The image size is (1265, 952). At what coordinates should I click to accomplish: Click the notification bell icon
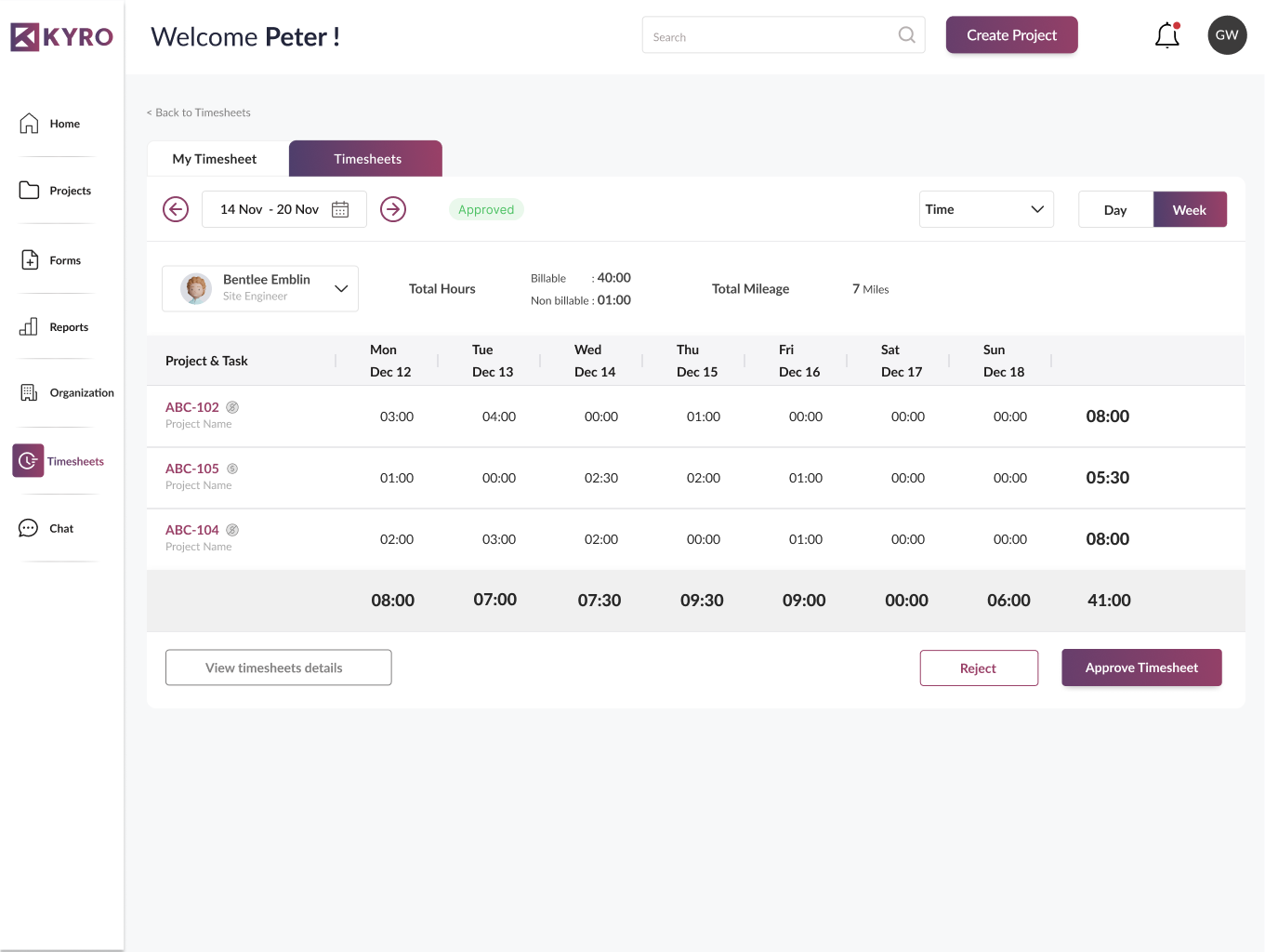pyautogui.click(x=1166, y=34)
